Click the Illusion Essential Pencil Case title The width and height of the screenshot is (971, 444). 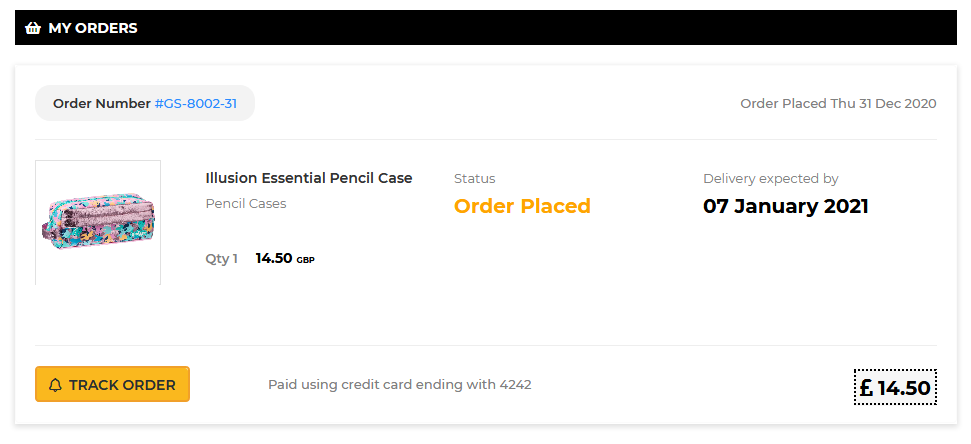click(308, 178)
